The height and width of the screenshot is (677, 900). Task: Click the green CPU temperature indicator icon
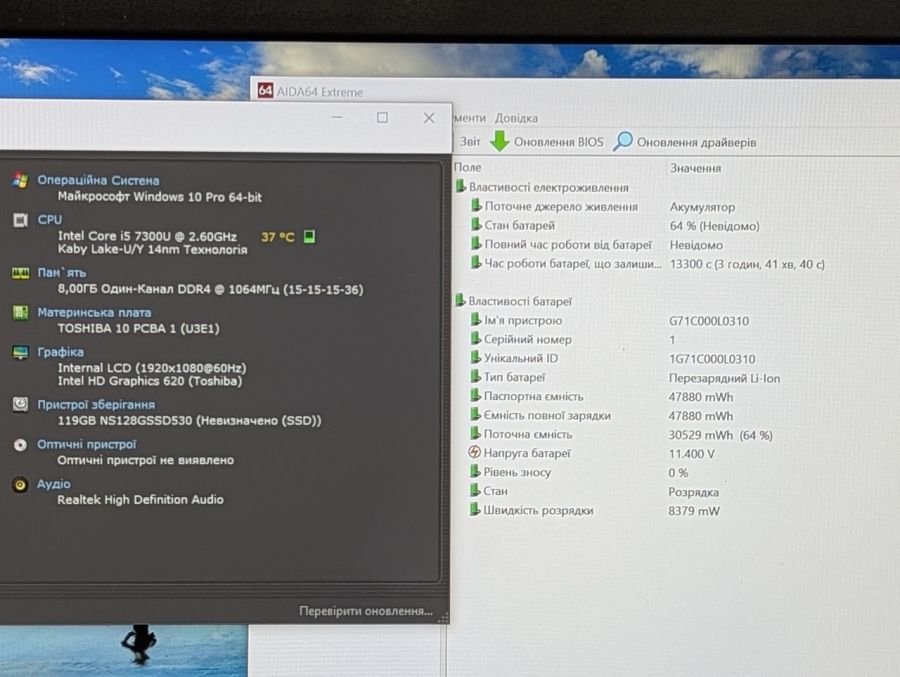click(309, 237)
